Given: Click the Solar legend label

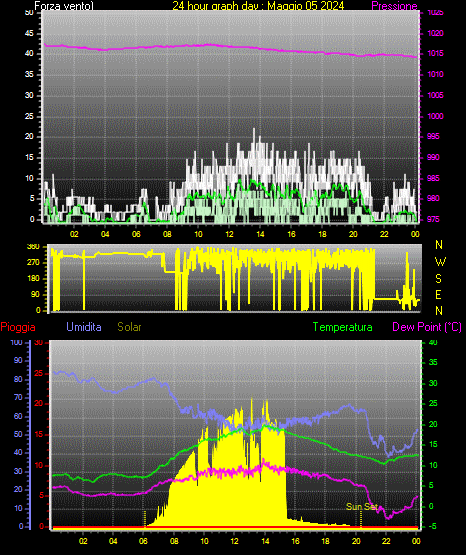Looking at the screenshot, I should (129, 327).
